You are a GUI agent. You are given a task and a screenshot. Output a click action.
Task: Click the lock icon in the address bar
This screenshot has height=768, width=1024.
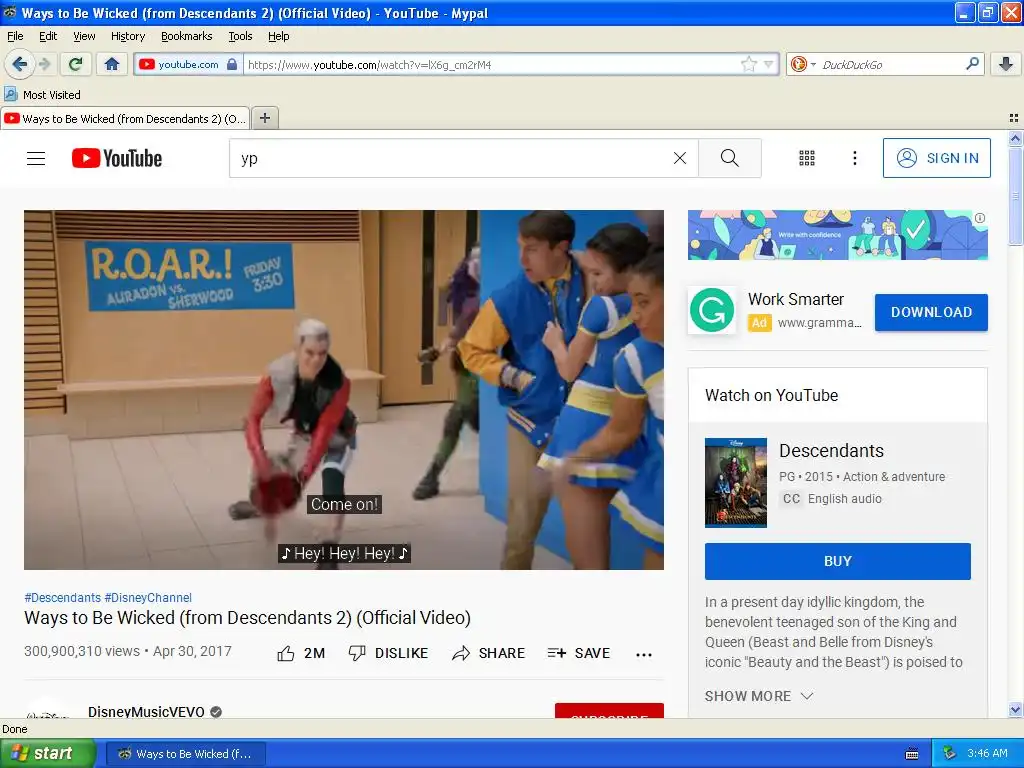232,64
